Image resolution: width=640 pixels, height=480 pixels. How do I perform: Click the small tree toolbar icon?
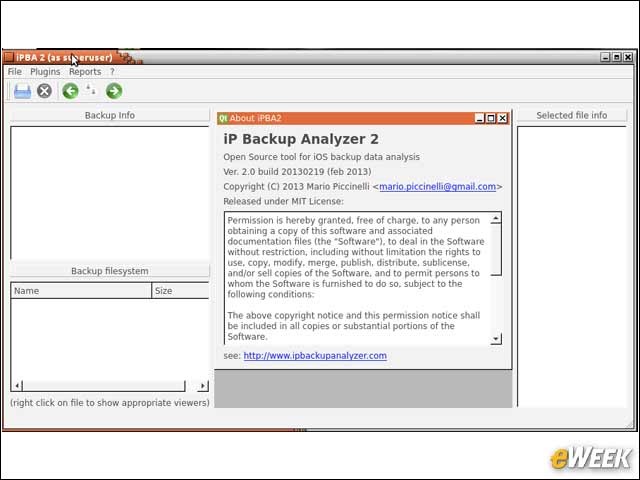(x=91, y=89)
